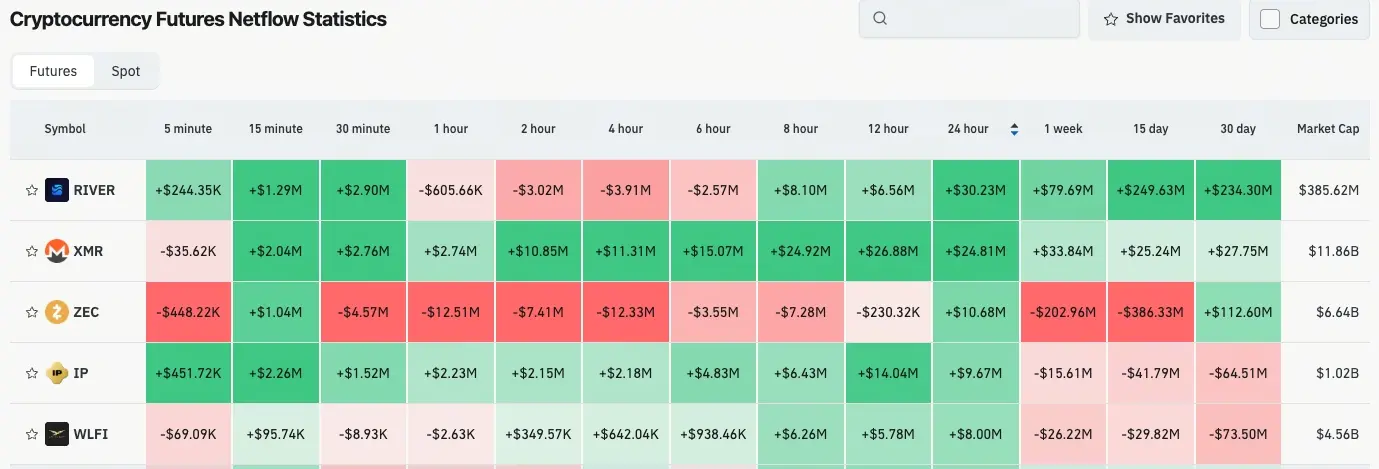Sort by the 6 hour column

tap(713, 129)
